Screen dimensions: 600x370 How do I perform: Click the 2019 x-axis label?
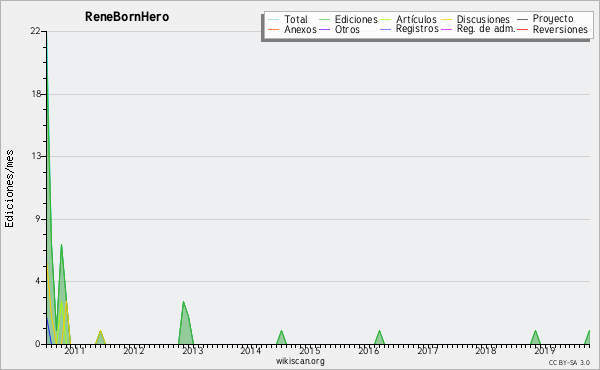(x=544, y=350)
